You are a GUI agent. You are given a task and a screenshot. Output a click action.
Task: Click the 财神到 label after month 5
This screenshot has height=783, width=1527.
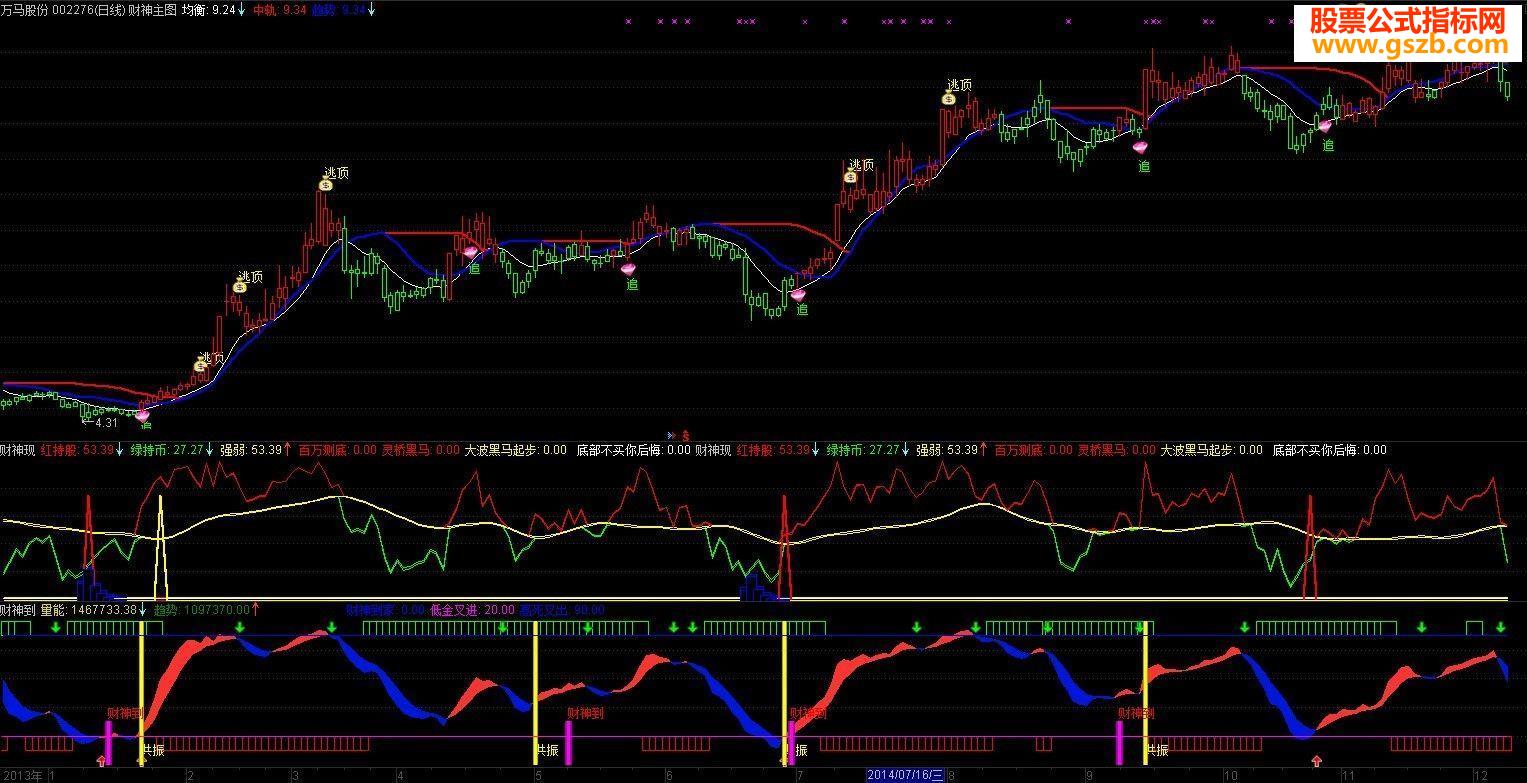(585, 713)
